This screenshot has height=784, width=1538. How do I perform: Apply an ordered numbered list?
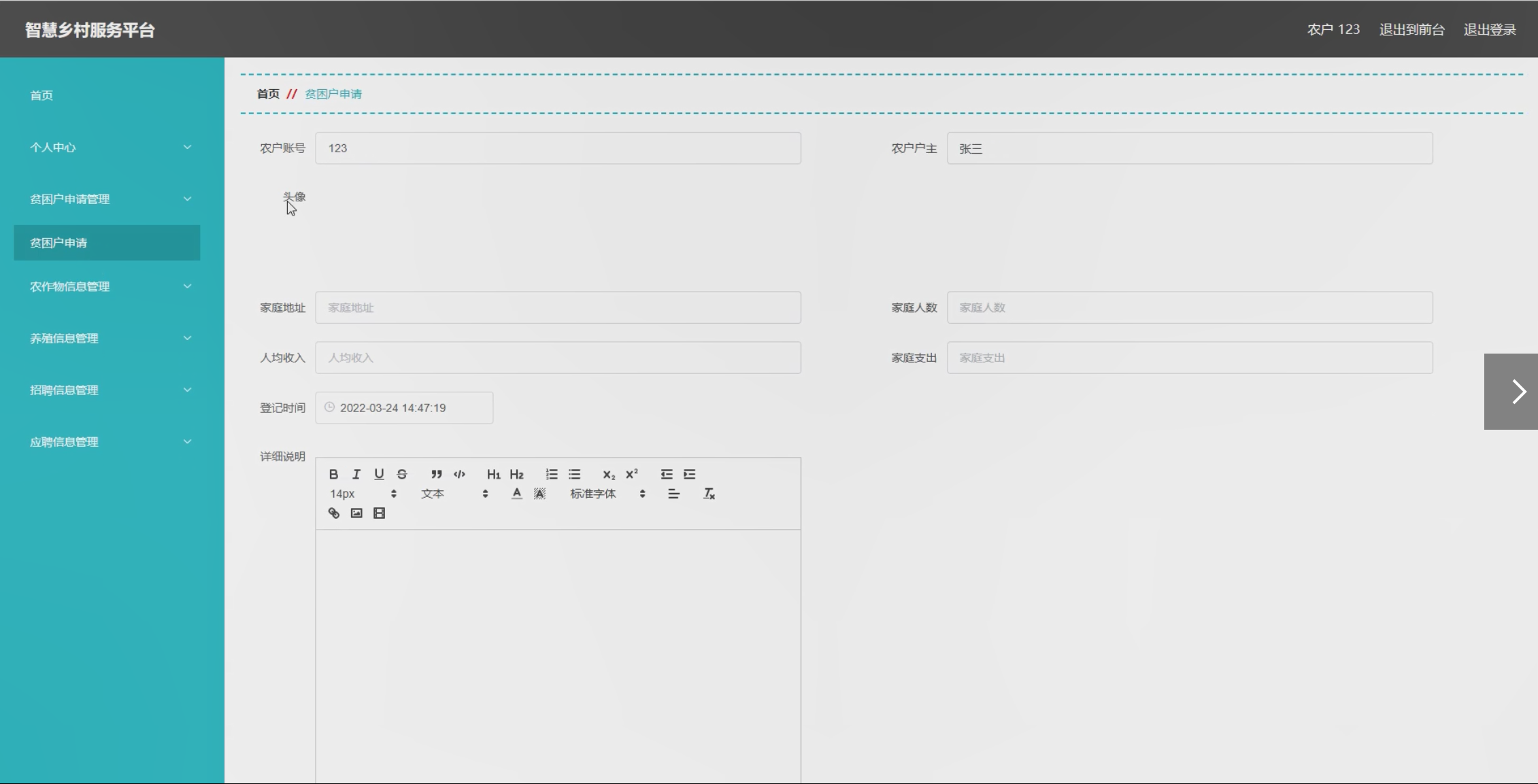(x=552, y=475)
